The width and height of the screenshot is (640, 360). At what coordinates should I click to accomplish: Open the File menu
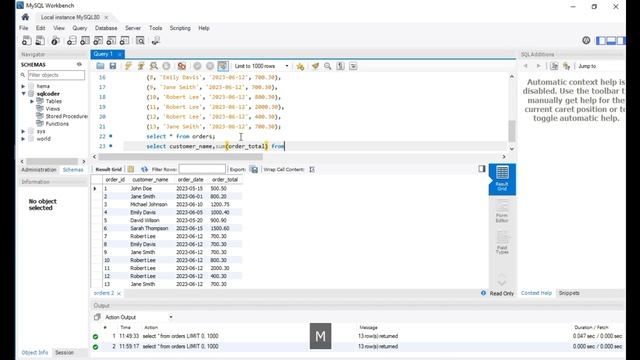click(x=24, y=28)
